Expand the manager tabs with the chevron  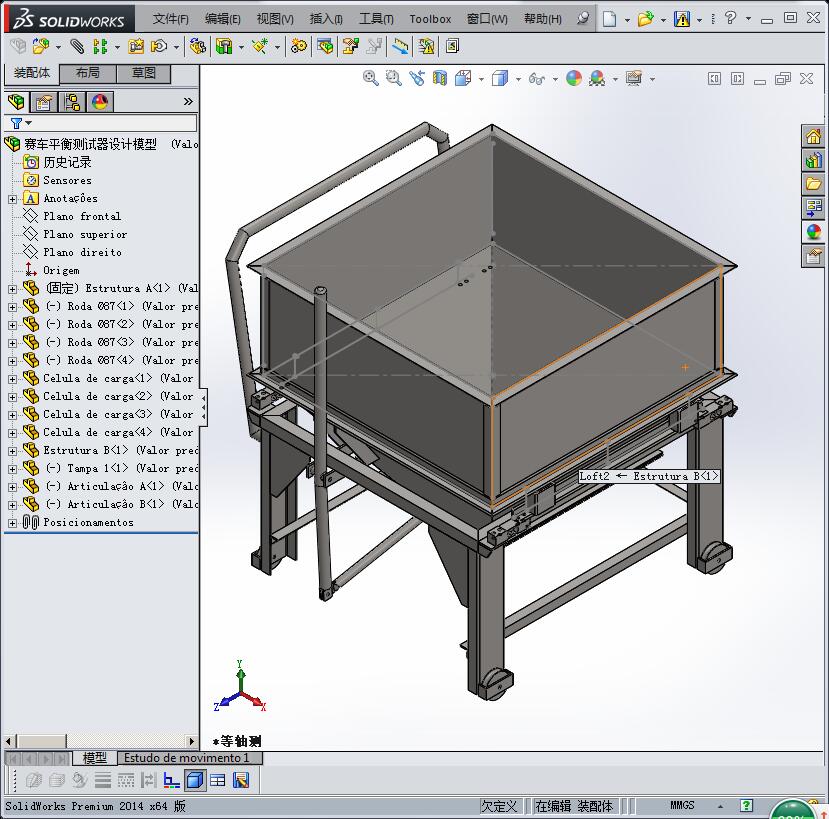point(188,102)
